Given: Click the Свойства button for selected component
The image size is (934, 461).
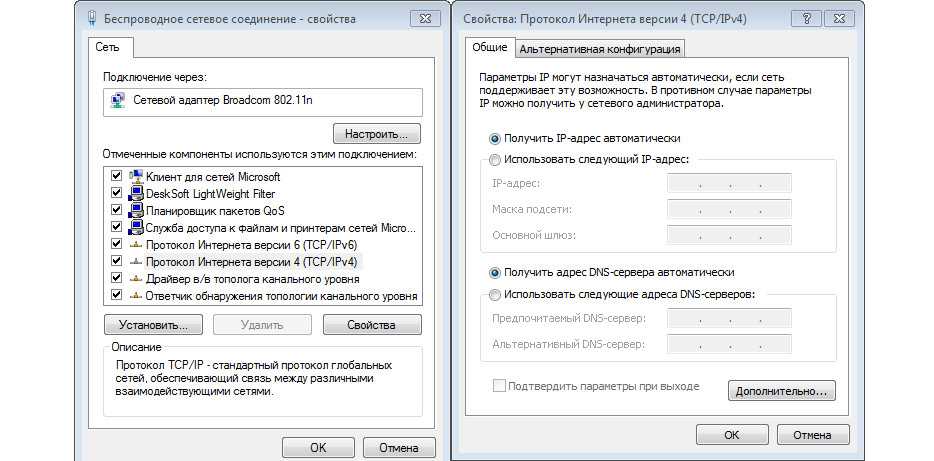Looking at the screenshot, I should tap(371, 325).
